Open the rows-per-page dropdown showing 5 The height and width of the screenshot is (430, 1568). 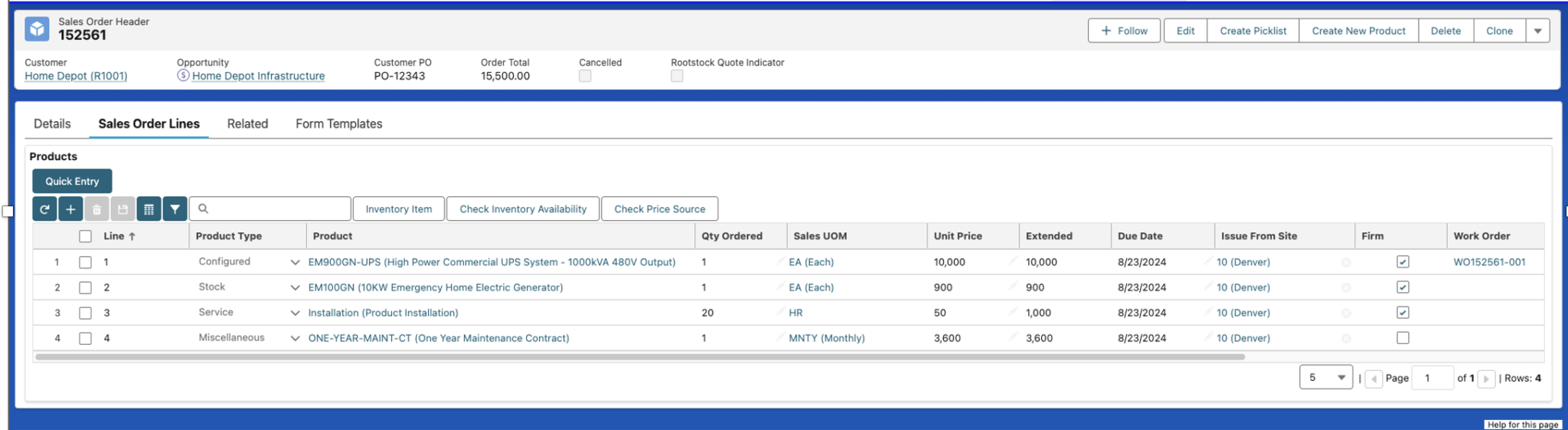point(1325,378)
